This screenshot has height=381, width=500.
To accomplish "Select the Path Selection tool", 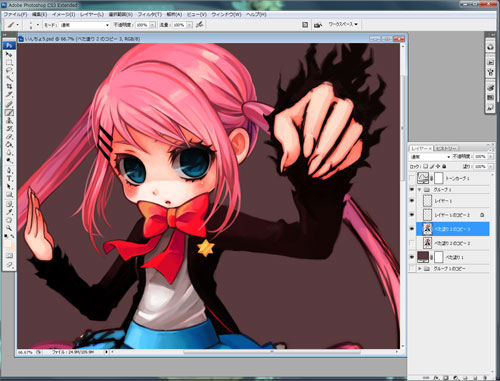I will [9, 186].
